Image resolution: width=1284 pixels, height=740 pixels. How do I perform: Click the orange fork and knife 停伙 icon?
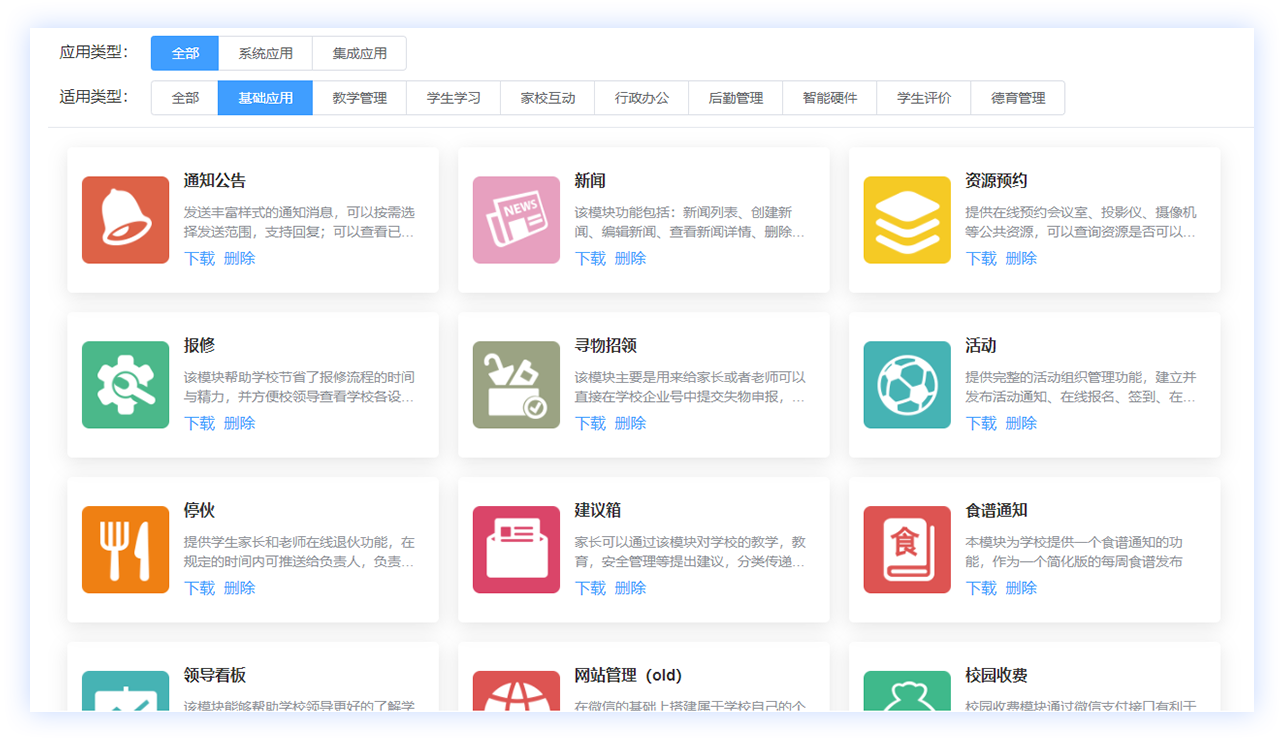(126, 550)
